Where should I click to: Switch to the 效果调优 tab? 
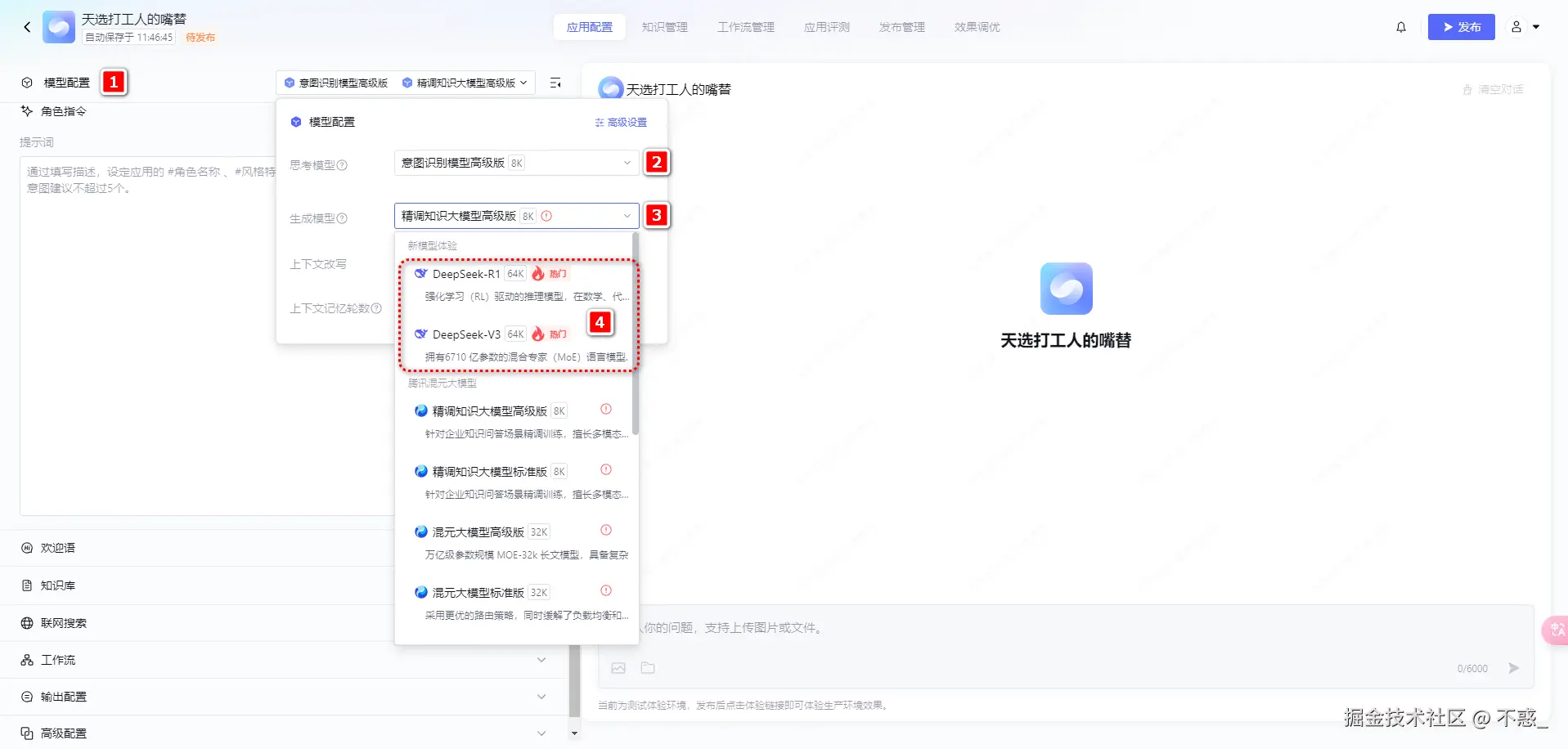pyautogui.click(x=977, y=27)
